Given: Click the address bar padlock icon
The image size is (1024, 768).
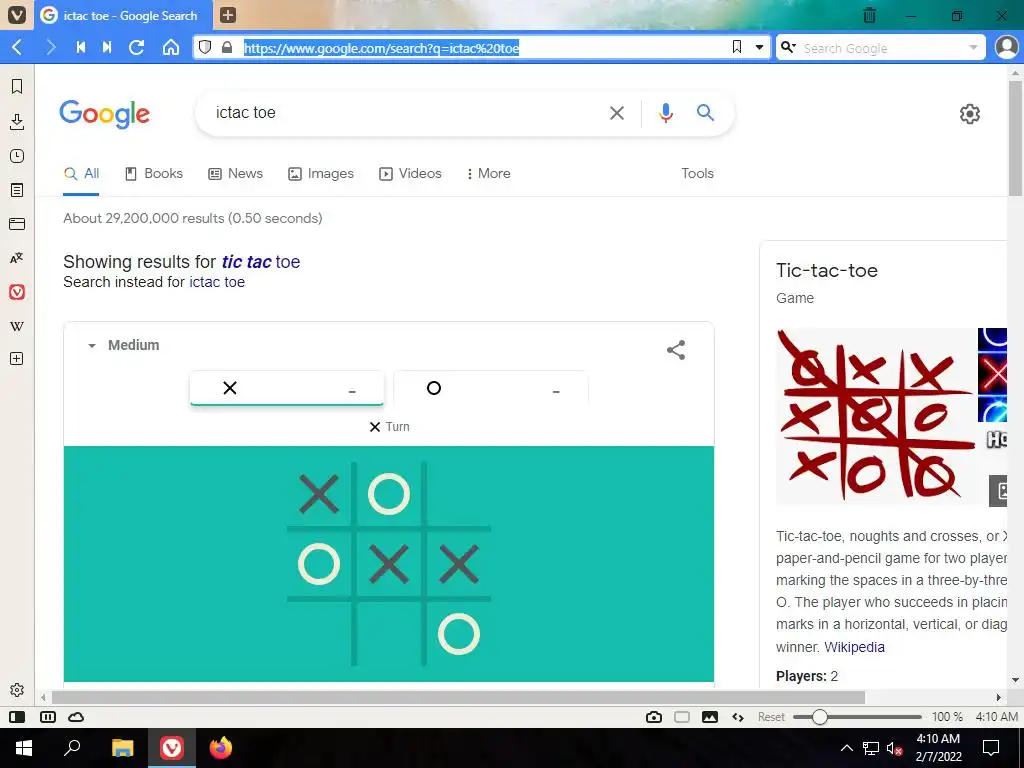Looking at the screenshot, I should pyautogui.click(x=227, y=48).
